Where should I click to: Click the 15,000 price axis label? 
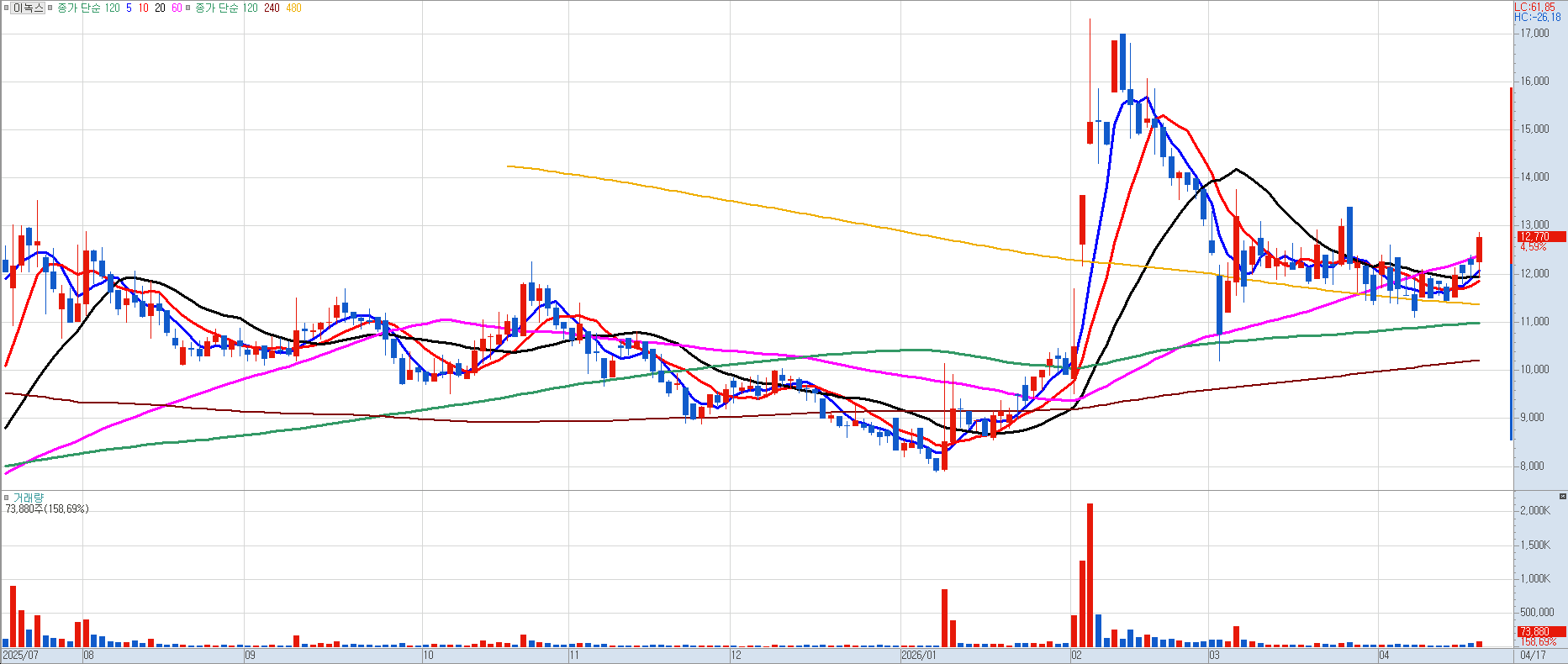[1535, 129]
